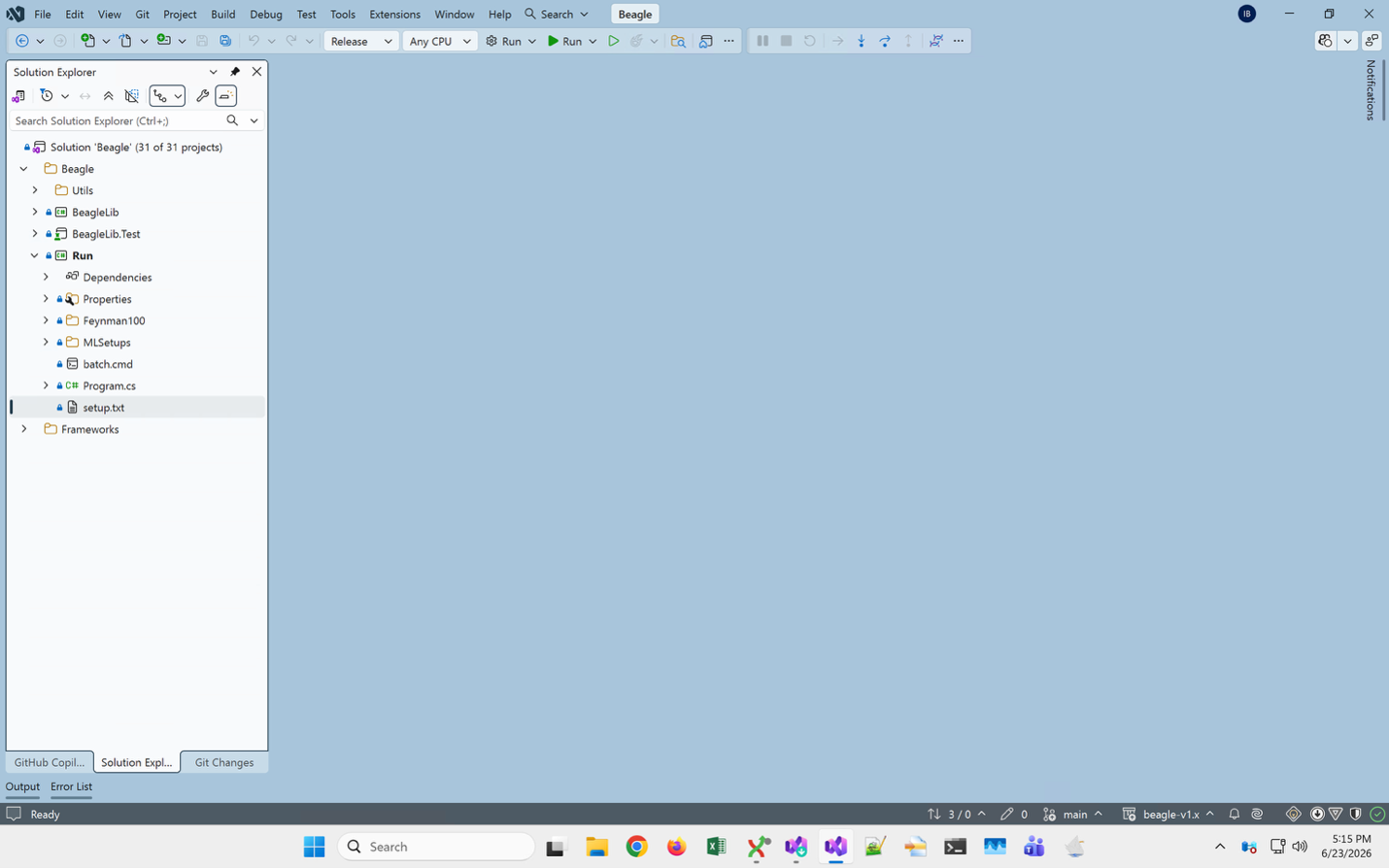
Task: Open the Solution Explorer search options dropdown
Action: (x=254, y=120)
